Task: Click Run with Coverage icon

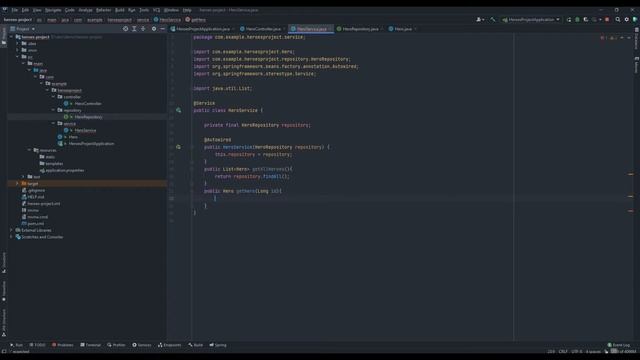Action: pos(586,20)
